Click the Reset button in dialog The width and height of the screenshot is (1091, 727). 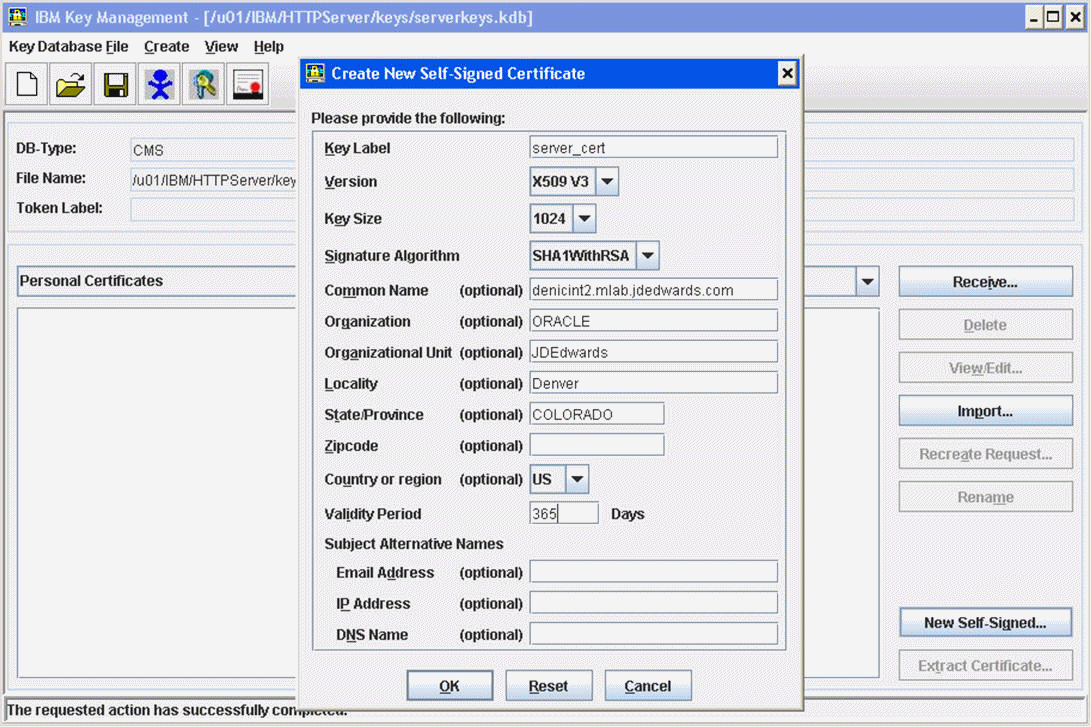coord(548,686)
